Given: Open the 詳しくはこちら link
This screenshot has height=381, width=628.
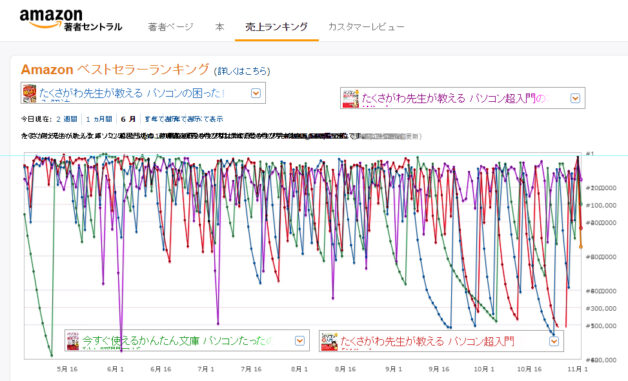Looking at the screenshot, I should point(242,71).
